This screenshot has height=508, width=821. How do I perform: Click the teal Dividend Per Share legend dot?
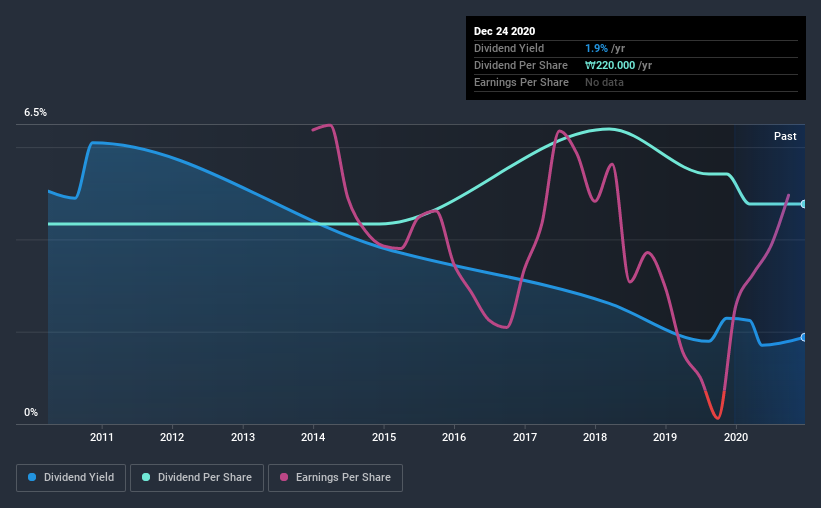click(146, 477)
